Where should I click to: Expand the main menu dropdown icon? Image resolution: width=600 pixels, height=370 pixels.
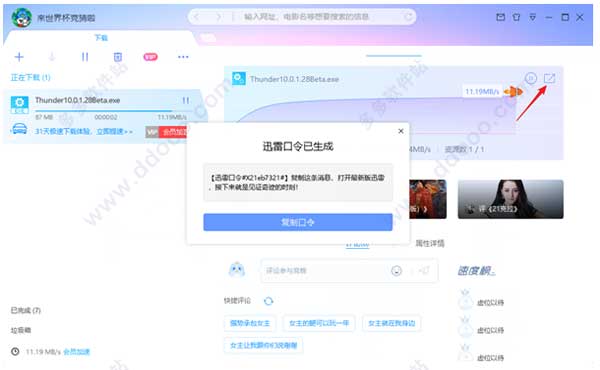click(x=532, y=17)
